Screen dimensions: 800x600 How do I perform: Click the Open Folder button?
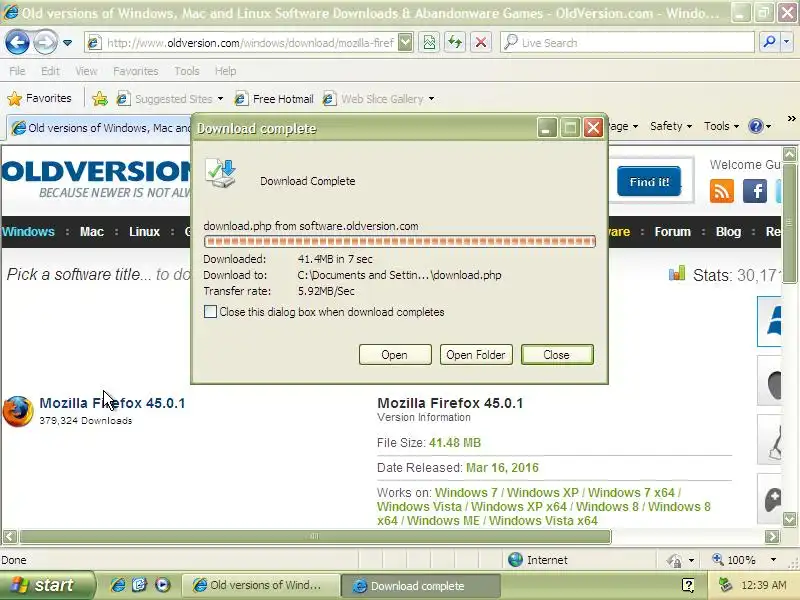pos(476,355)
